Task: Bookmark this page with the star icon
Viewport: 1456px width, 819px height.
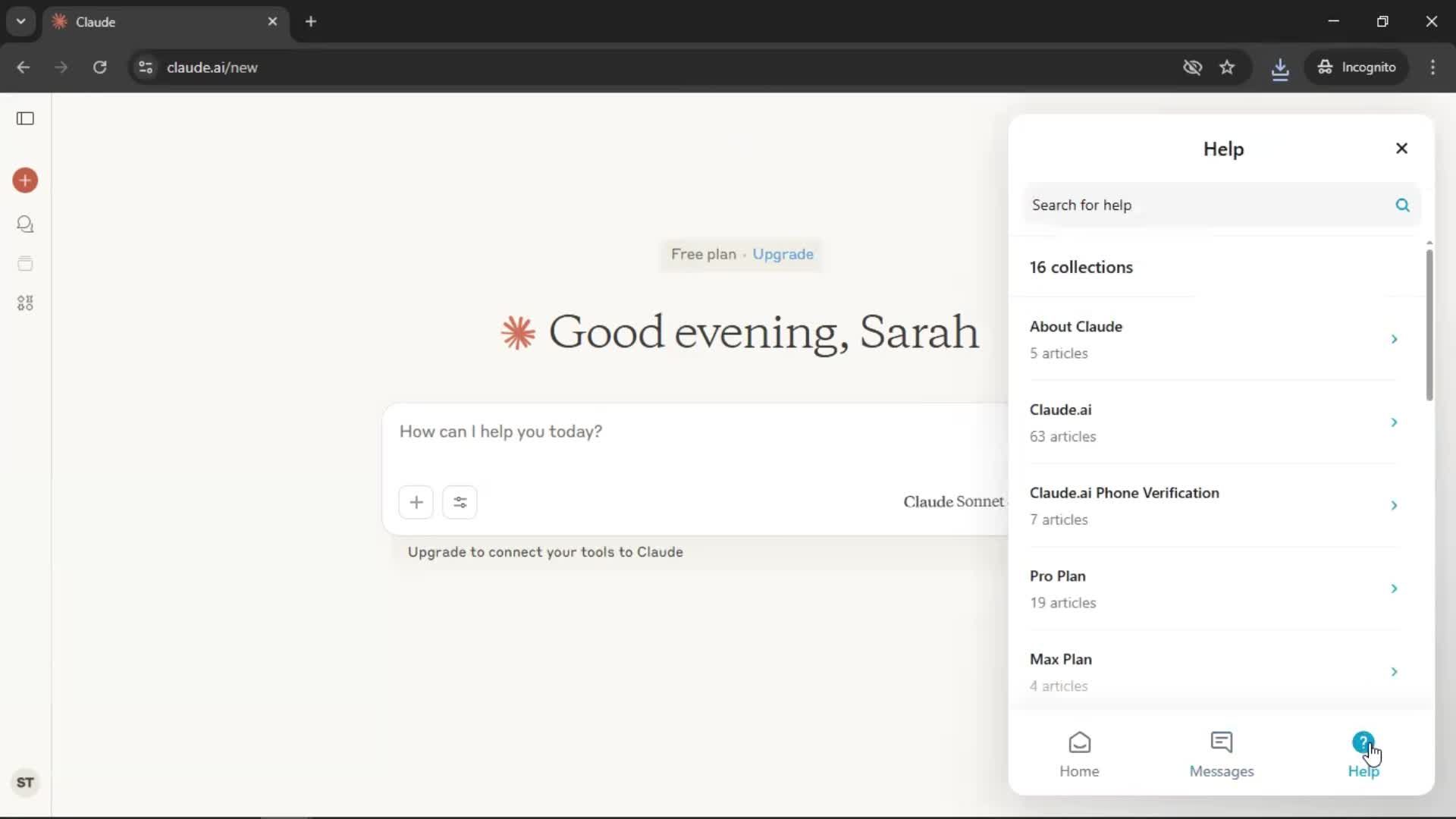Action: click(x=1227, y=67)
